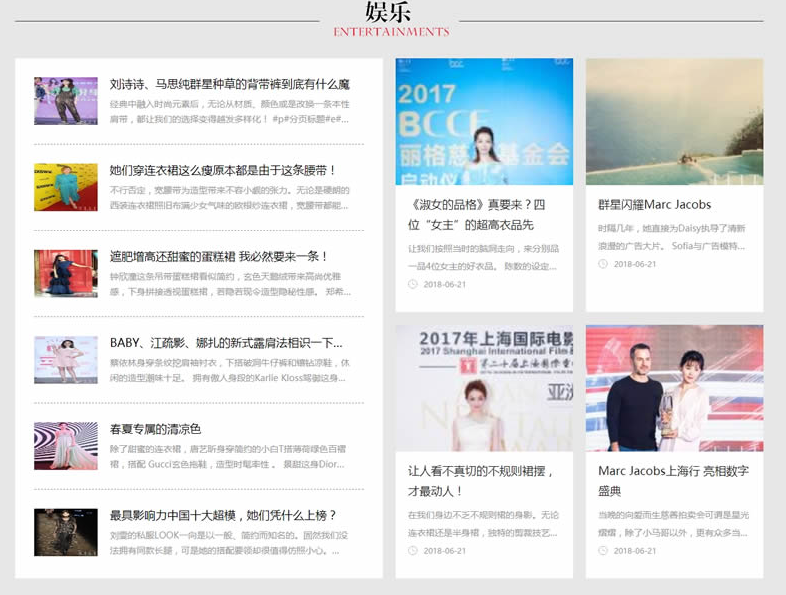The image size is (786, 595).
Task: Open article 春夏专属的清凉色
Action: [155, 429]
